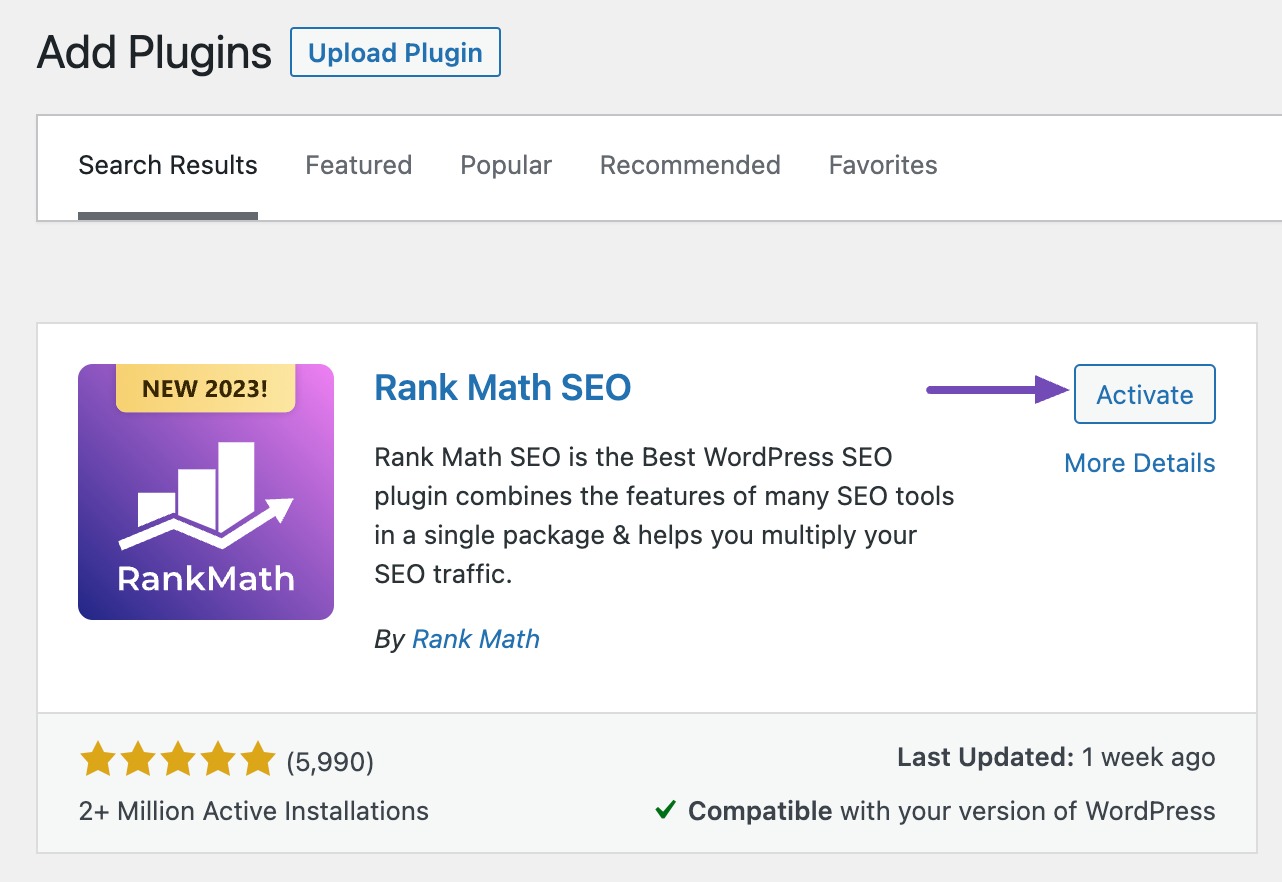Go to the Popular plugins tab
The height and width of the screenshot is (882, 1282).
point(506,165)
